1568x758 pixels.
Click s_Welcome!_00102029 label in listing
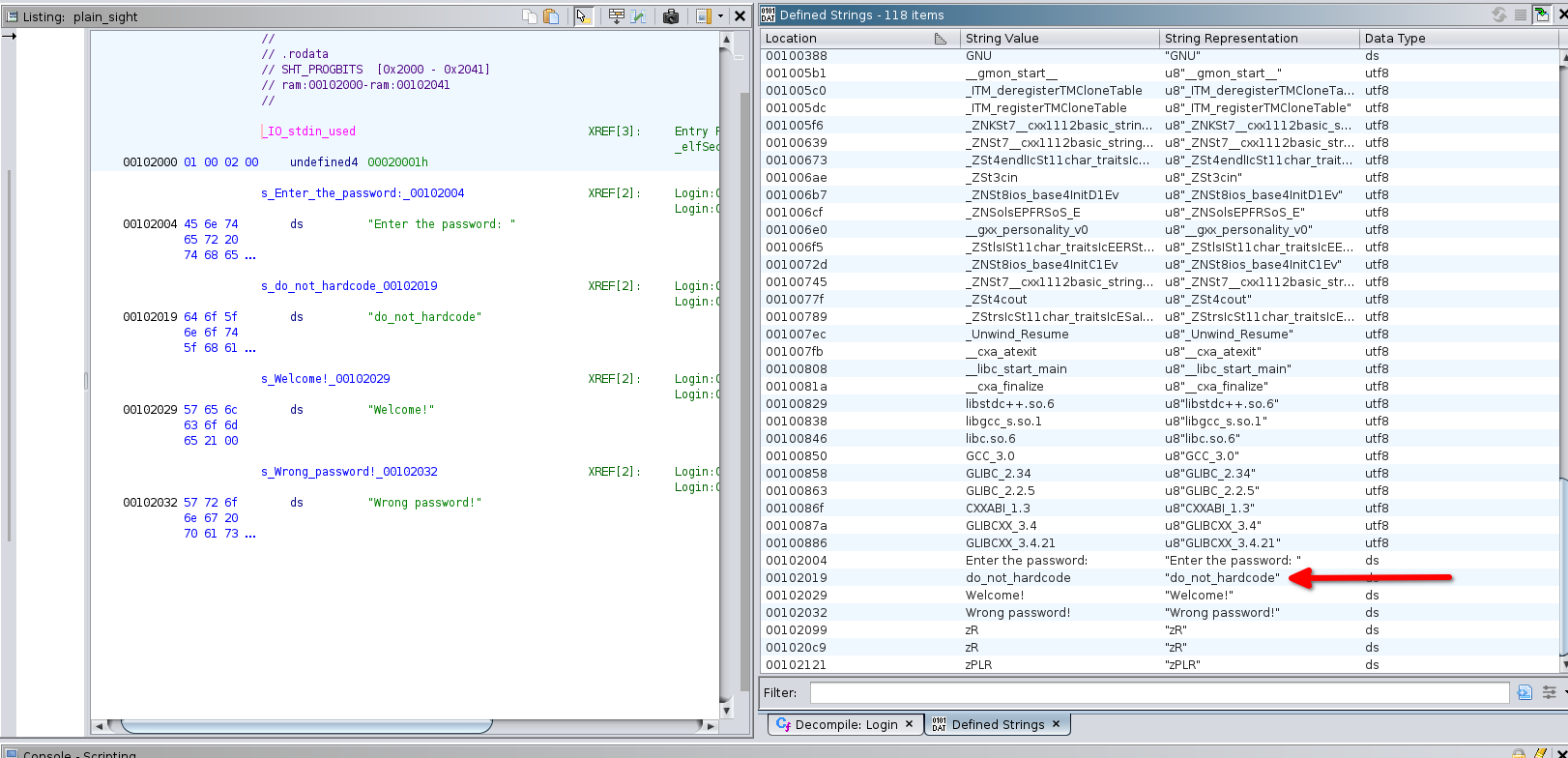[x=326, y=379]
